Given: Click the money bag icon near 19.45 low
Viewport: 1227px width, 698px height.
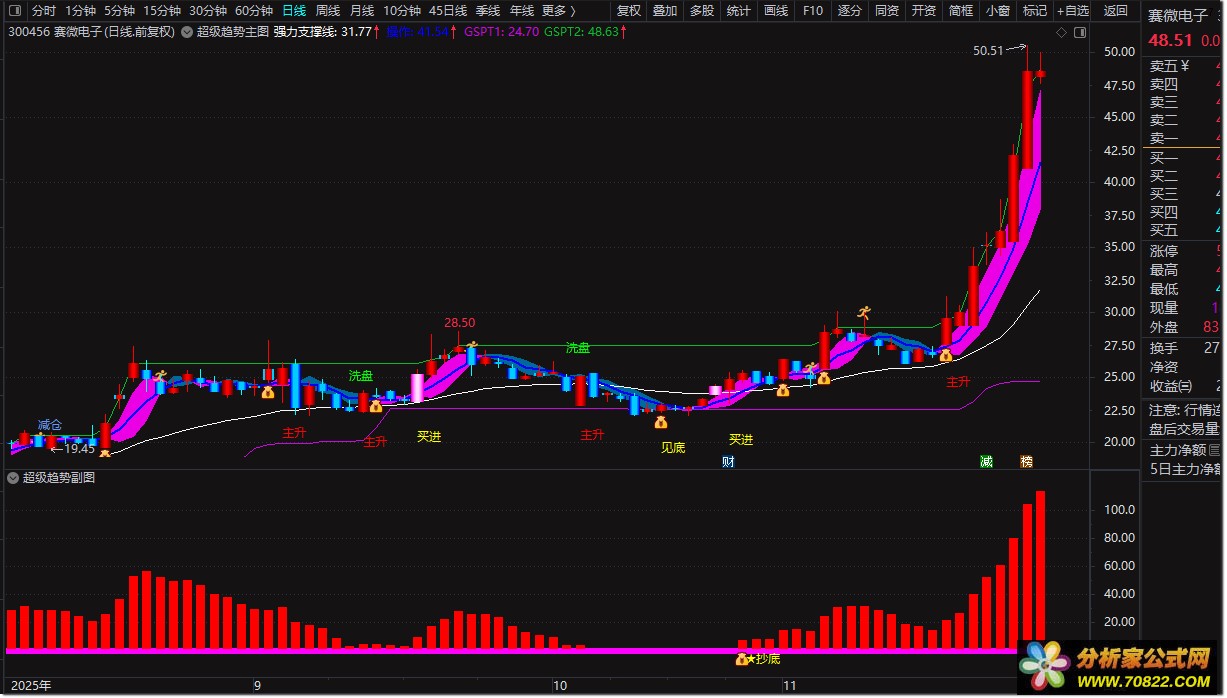Looking at the screenshot, I should 104,455.
